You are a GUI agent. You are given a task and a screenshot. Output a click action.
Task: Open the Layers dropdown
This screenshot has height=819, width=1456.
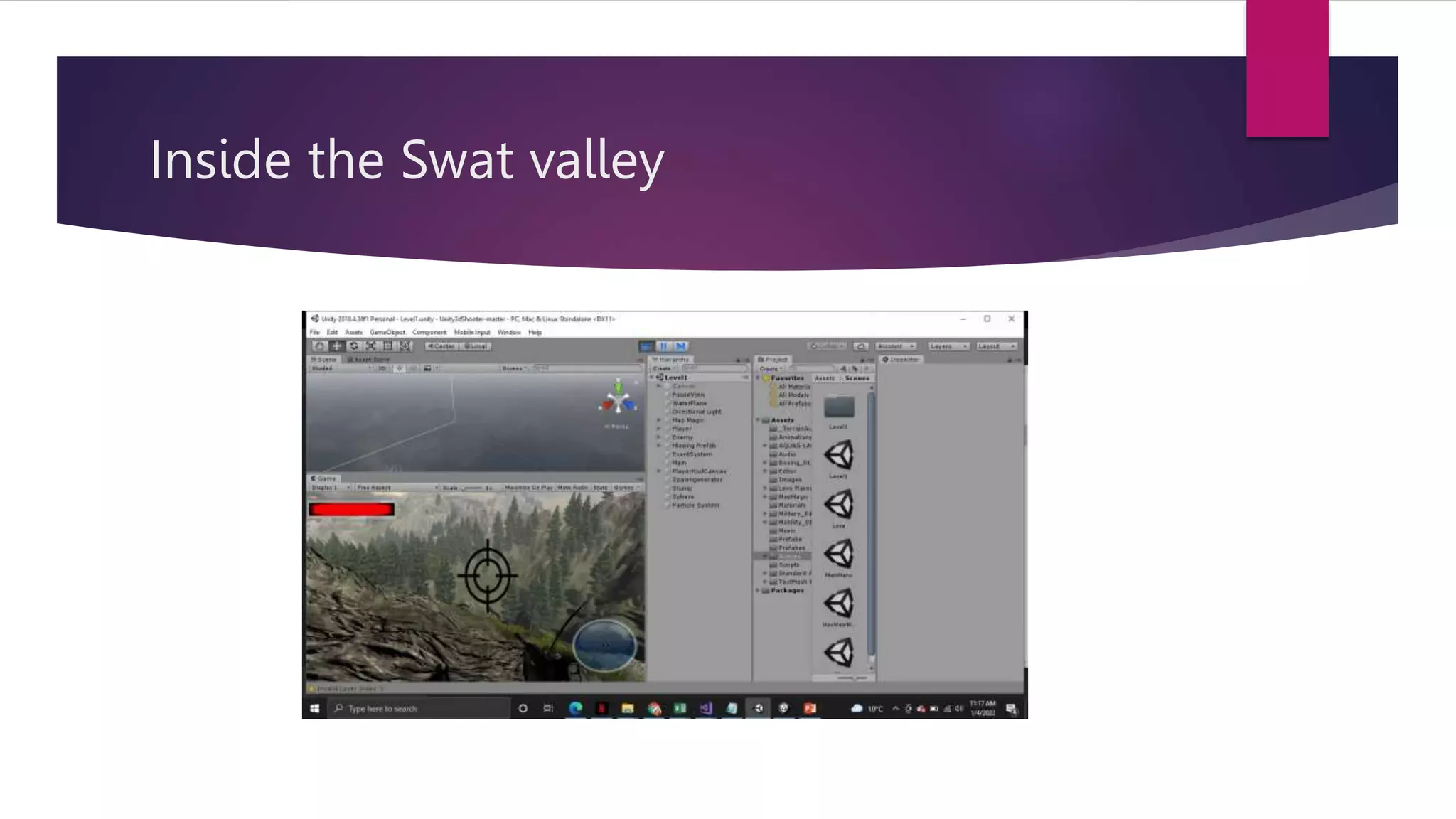click(x=948, y=346)
